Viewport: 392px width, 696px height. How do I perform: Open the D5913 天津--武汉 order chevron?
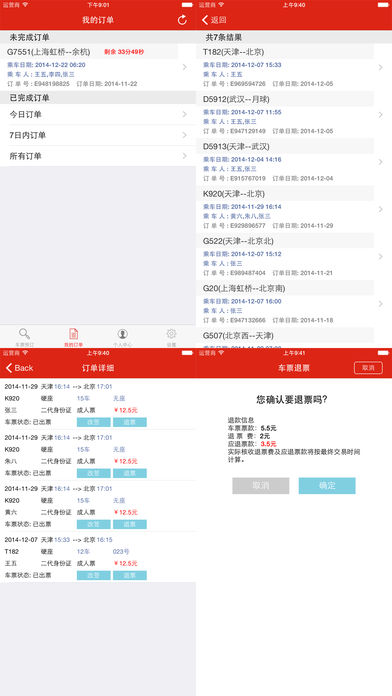[x=380, y=162]
